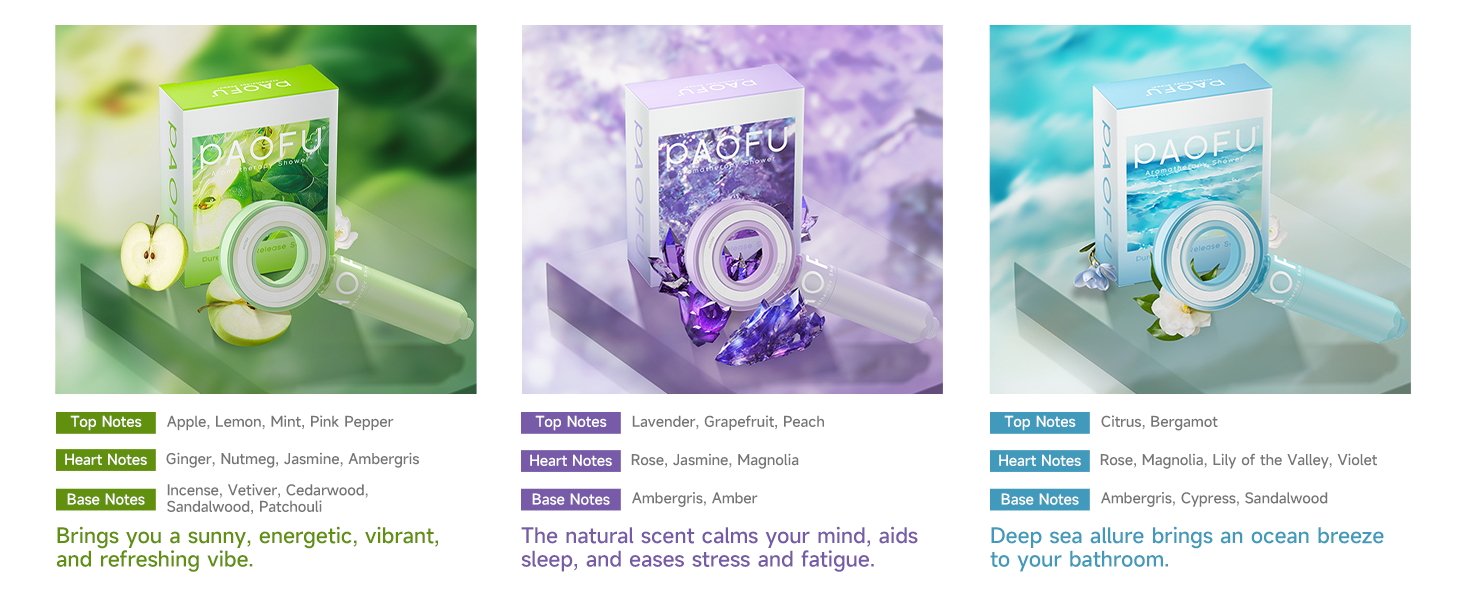The width and height of the screenshot is (1464, 600).
Task: Select the blue Heart Notes label
Action: coord(1040,461)
